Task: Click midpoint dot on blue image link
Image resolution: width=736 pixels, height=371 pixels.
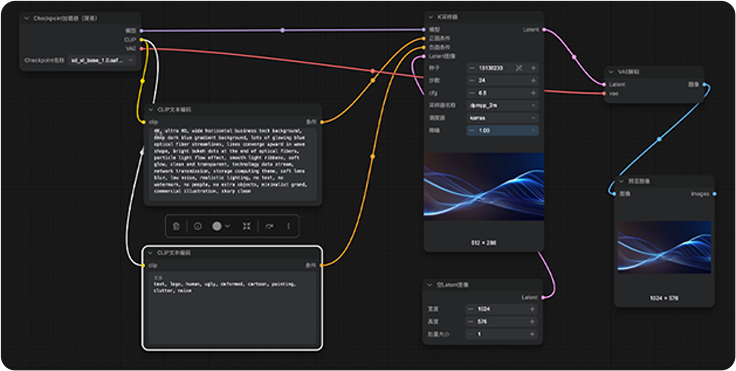Action: (659, 139)
